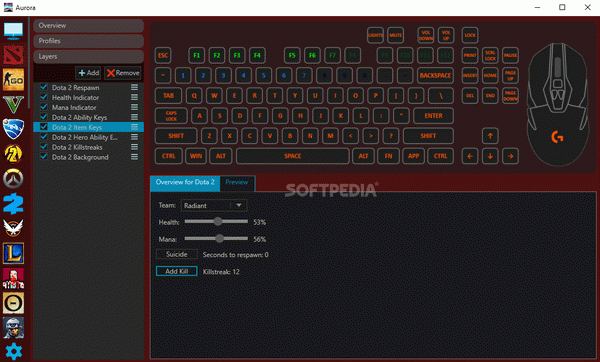Collapse the Layers section header
The image size is (600, 362).
coord(88,57)
